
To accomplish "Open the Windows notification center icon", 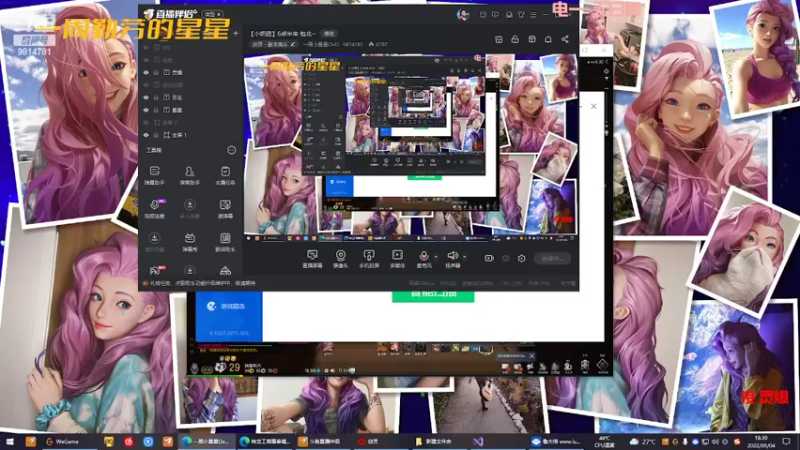I will (x=786, y=441).
